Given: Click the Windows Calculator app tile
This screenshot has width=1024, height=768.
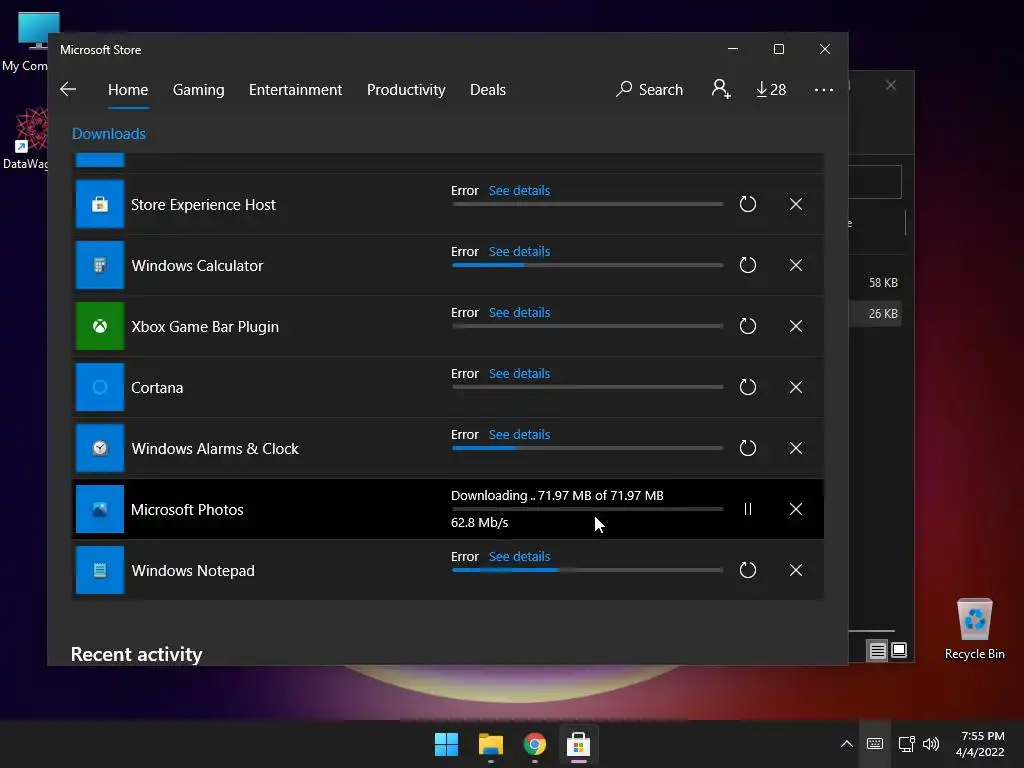Looking at the screenshot, I should 100,265.
